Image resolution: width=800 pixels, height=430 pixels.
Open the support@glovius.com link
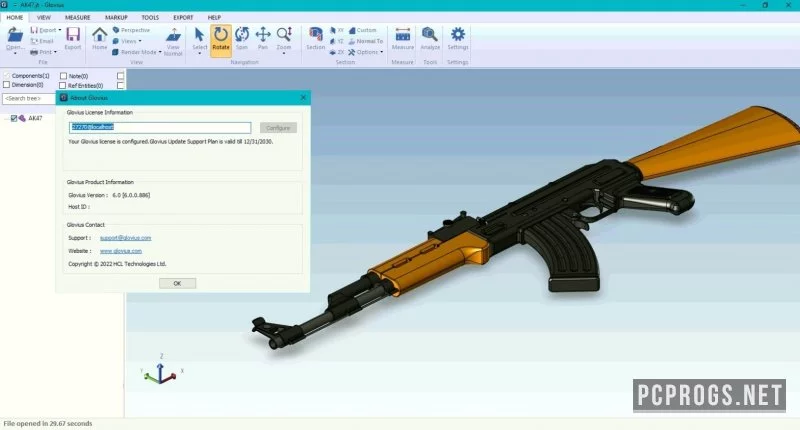pyautogui.click(x=126, y=238)
